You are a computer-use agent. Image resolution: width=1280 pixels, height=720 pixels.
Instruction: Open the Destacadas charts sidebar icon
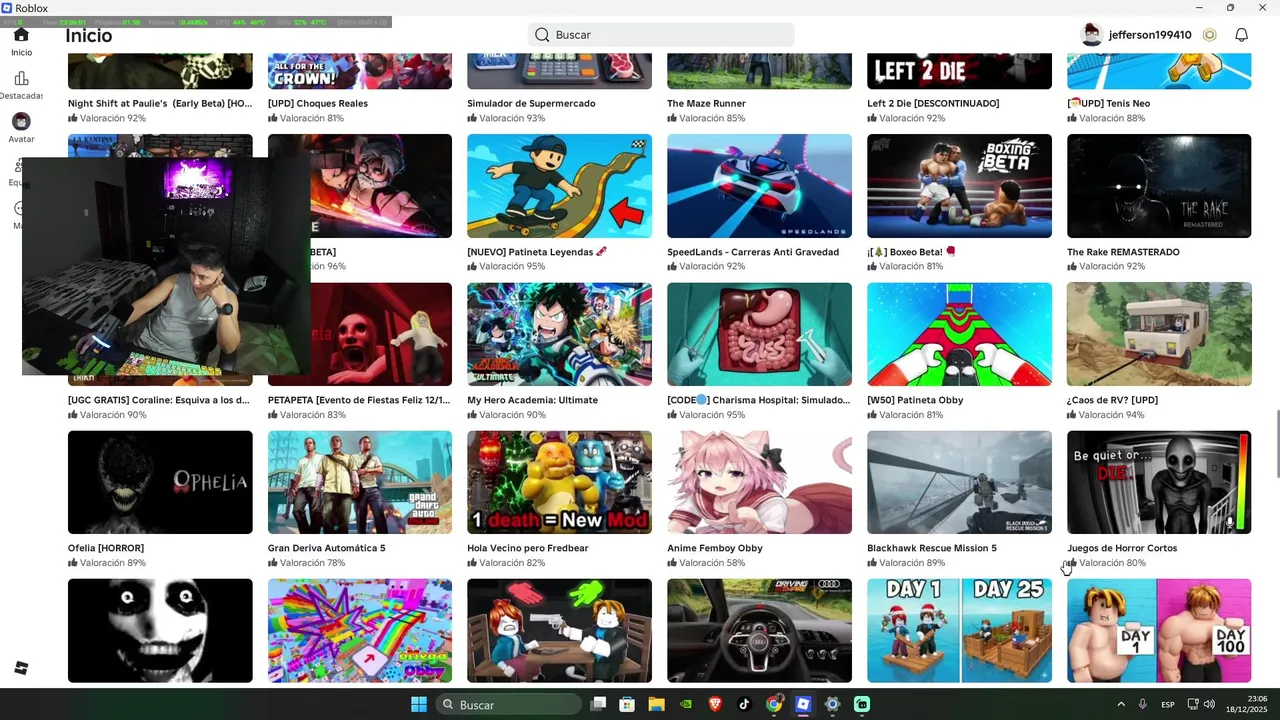[x=21, y=79]
